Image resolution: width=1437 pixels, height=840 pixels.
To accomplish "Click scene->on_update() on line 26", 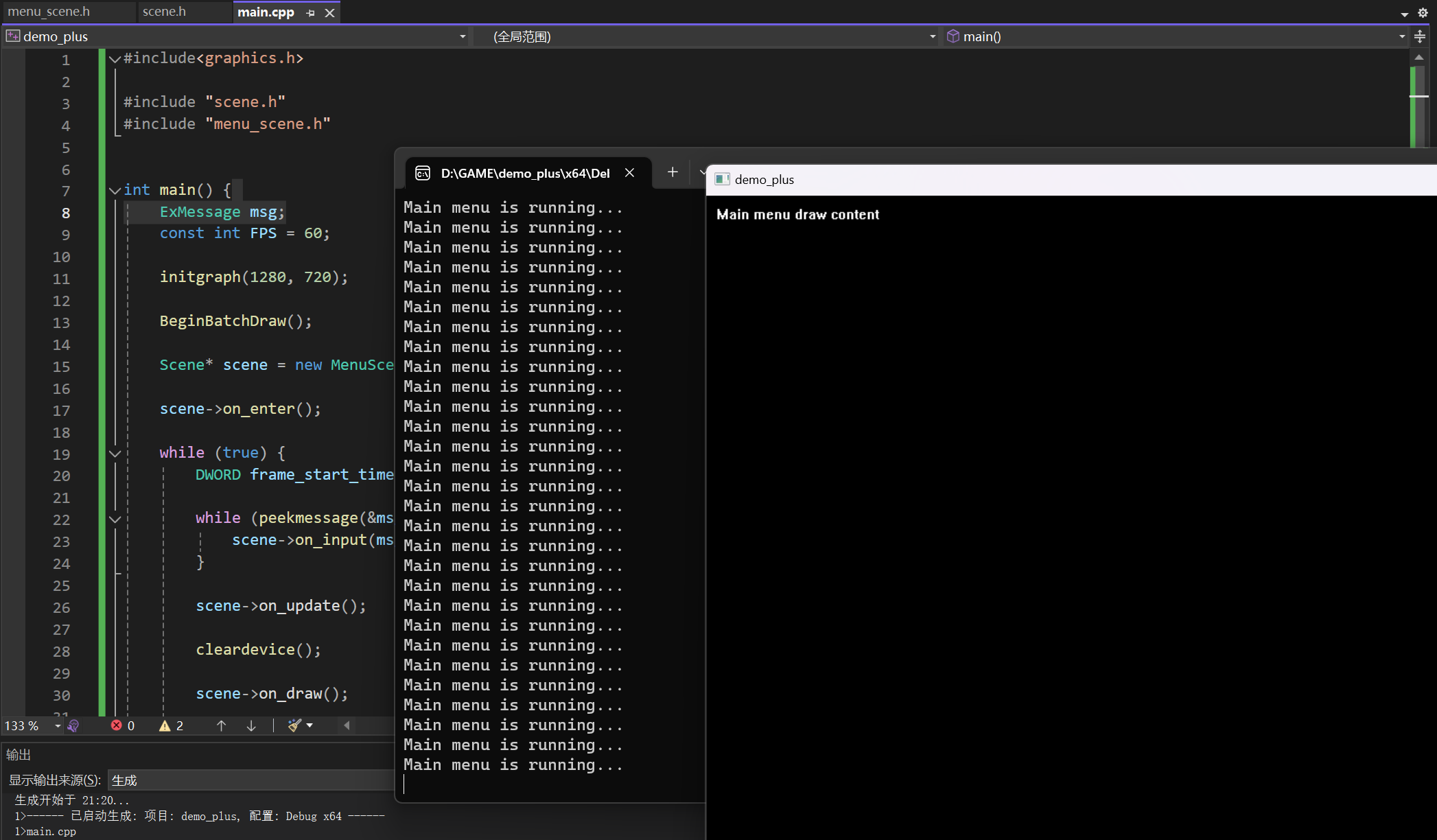I will 281,606.
